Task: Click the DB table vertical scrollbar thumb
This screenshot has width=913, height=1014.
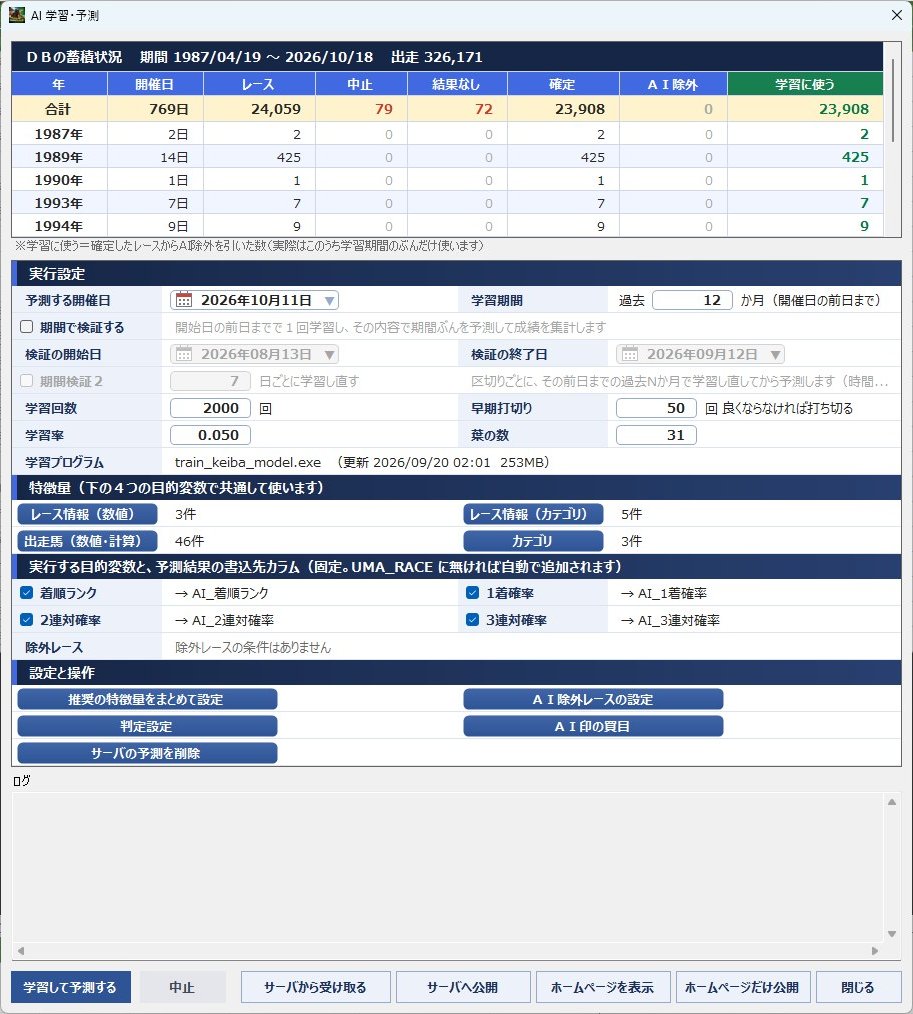Action: [894, 100]
